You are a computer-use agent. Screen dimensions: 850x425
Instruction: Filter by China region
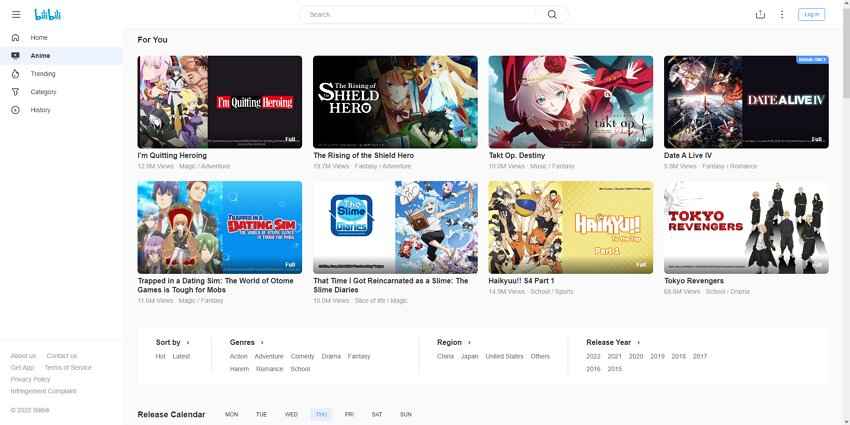(x=446, y=356)
